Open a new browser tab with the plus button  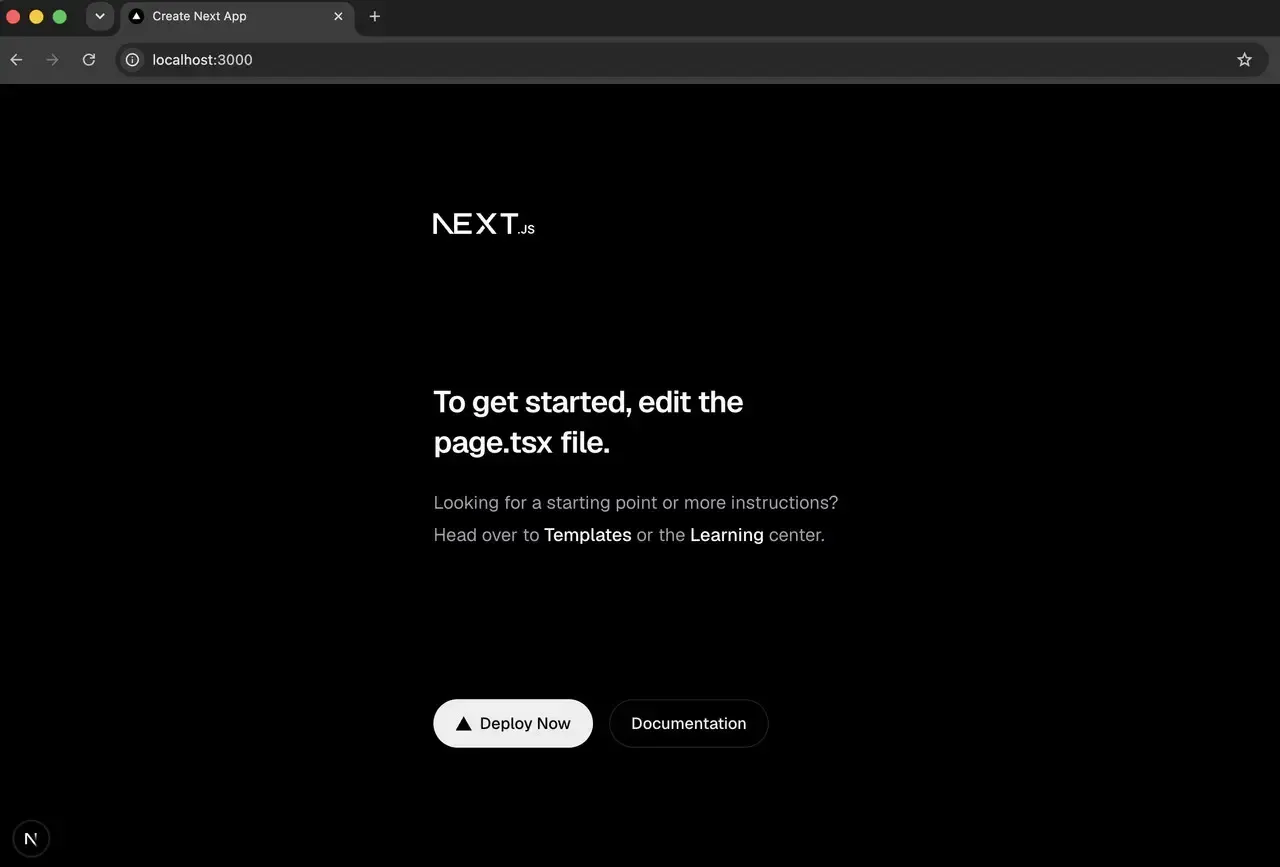(375, 16)
